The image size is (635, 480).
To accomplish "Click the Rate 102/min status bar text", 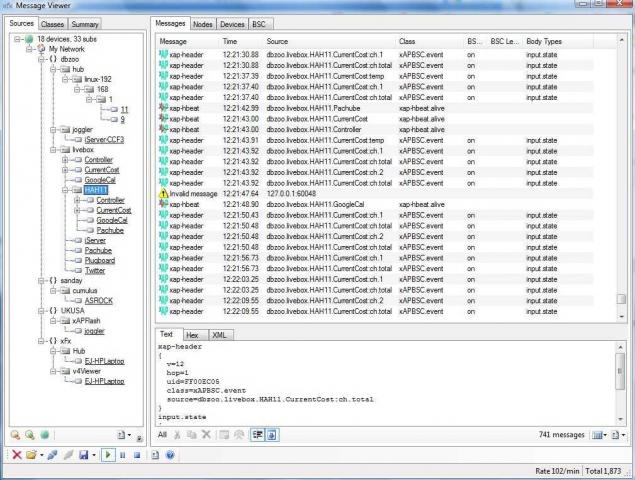I will tap(557, 471).
